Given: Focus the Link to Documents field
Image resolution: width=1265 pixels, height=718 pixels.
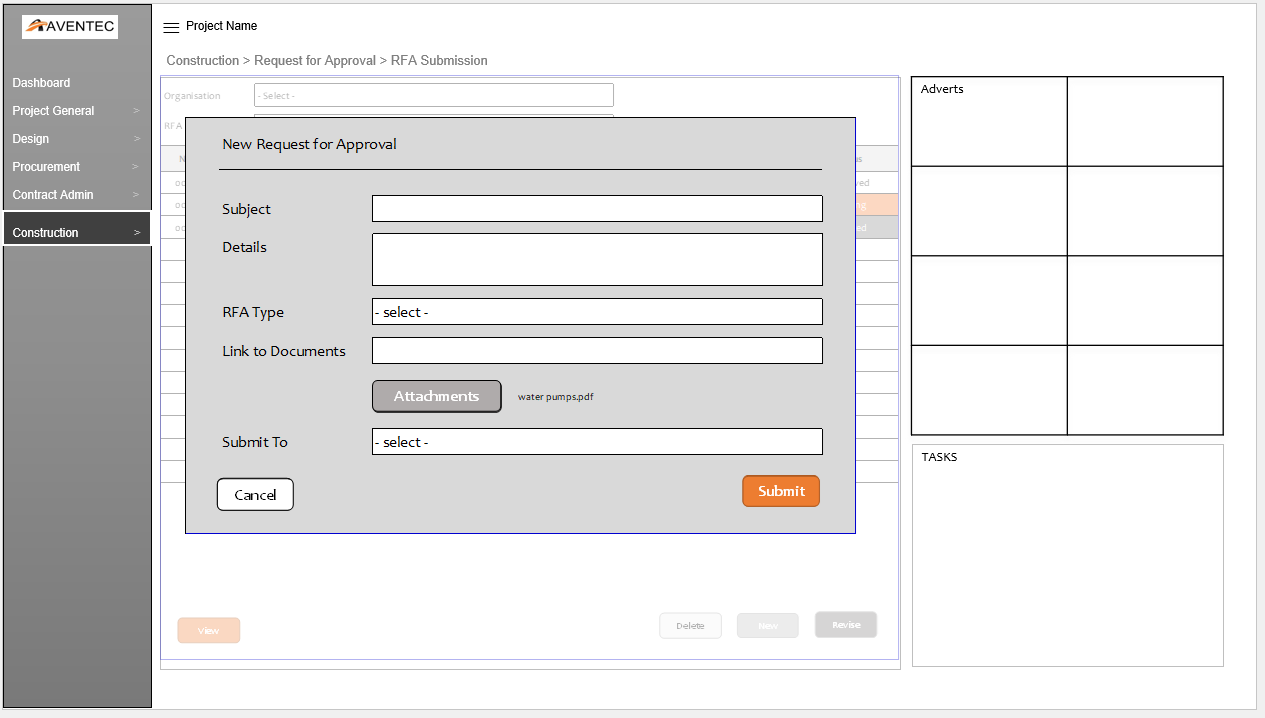Looking at the screenshot, I should 597,351.
